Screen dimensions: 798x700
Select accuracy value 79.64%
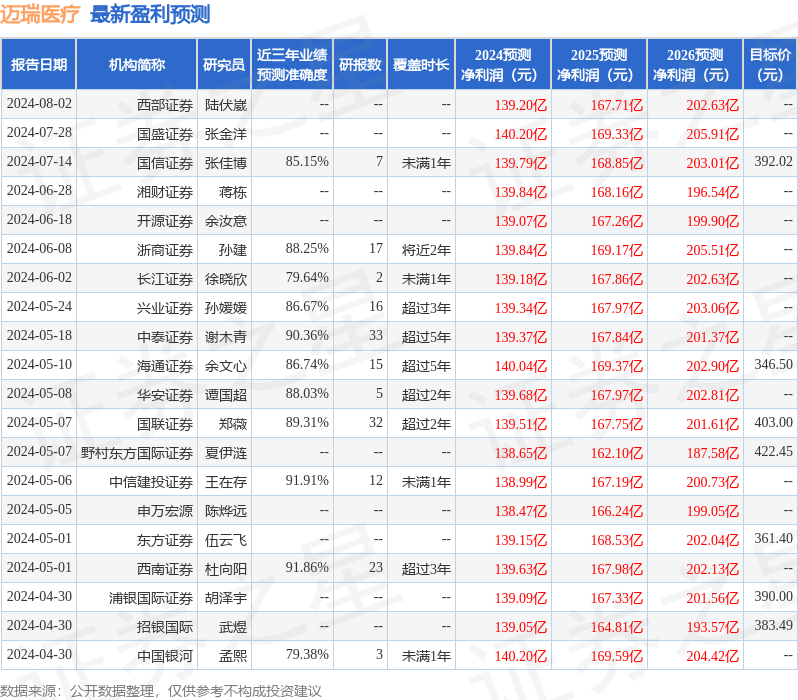307,278
